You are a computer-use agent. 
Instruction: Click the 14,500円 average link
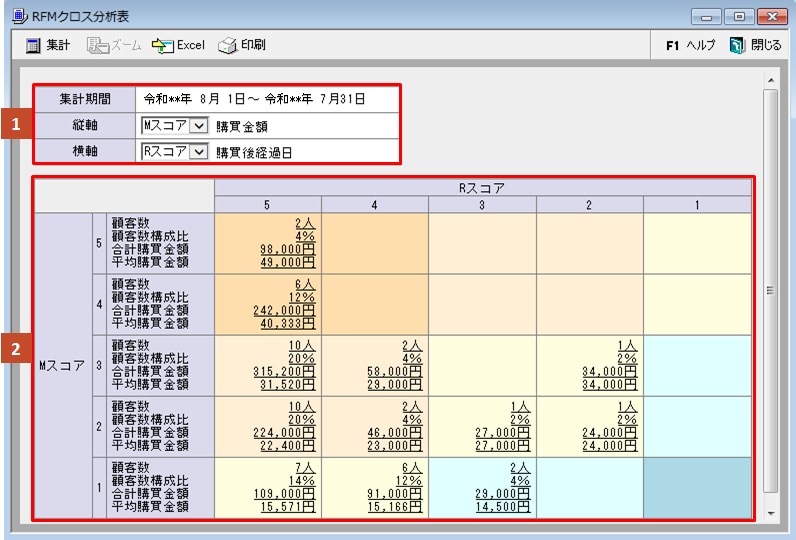coord(503,507)
